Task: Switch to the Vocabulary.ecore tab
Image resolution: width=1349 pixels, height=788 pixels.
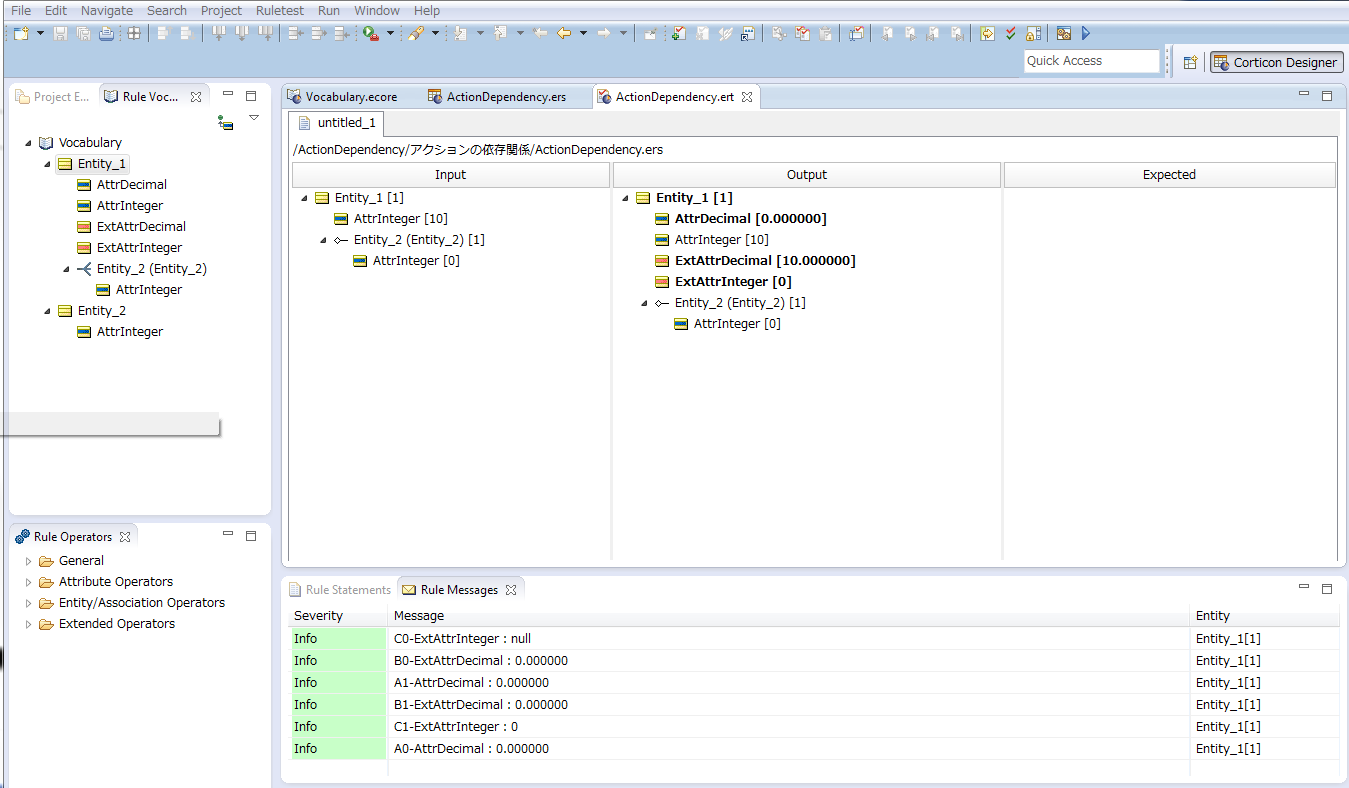Action: click(x=342, y=97)
